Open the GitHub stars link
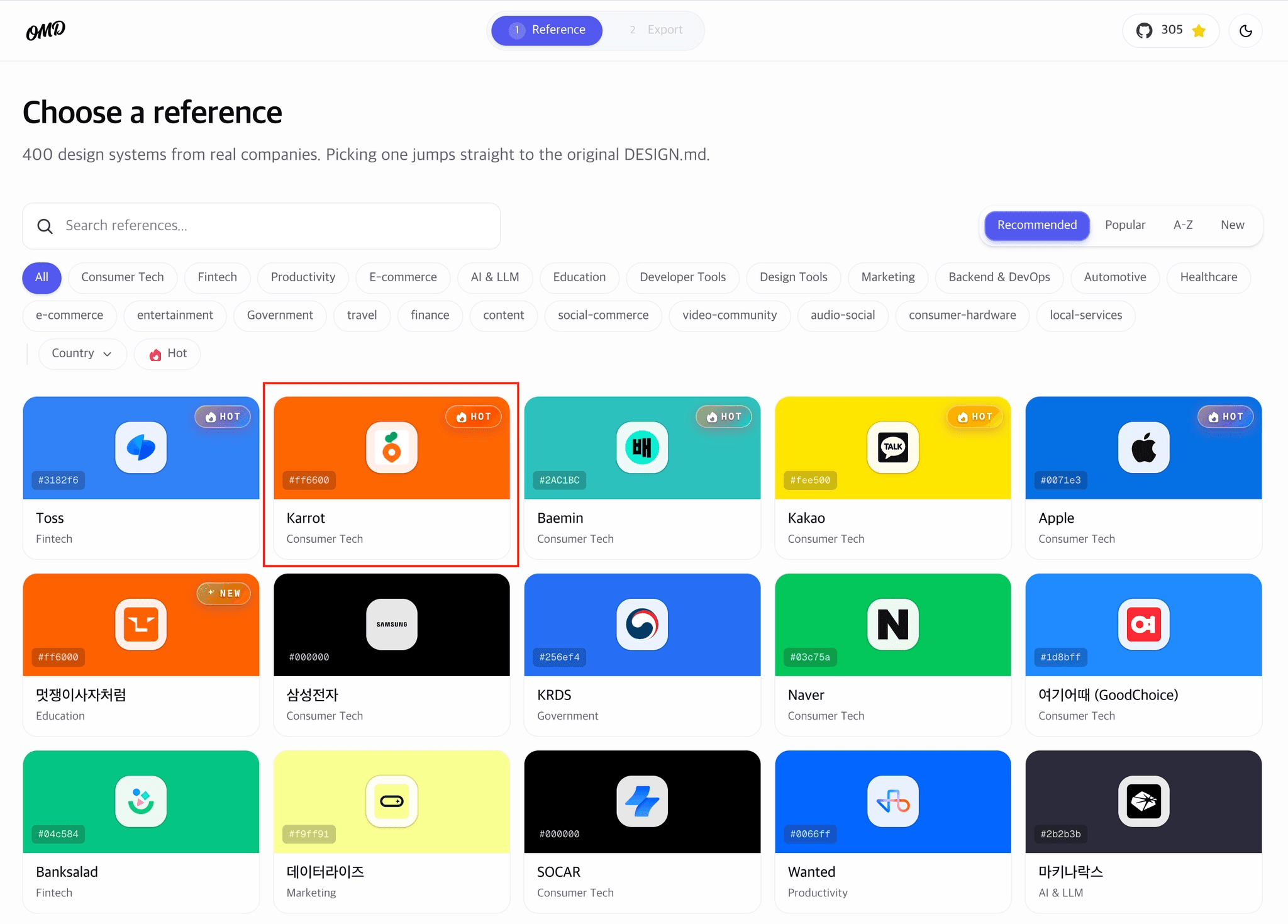 [x=1170, y=30]
